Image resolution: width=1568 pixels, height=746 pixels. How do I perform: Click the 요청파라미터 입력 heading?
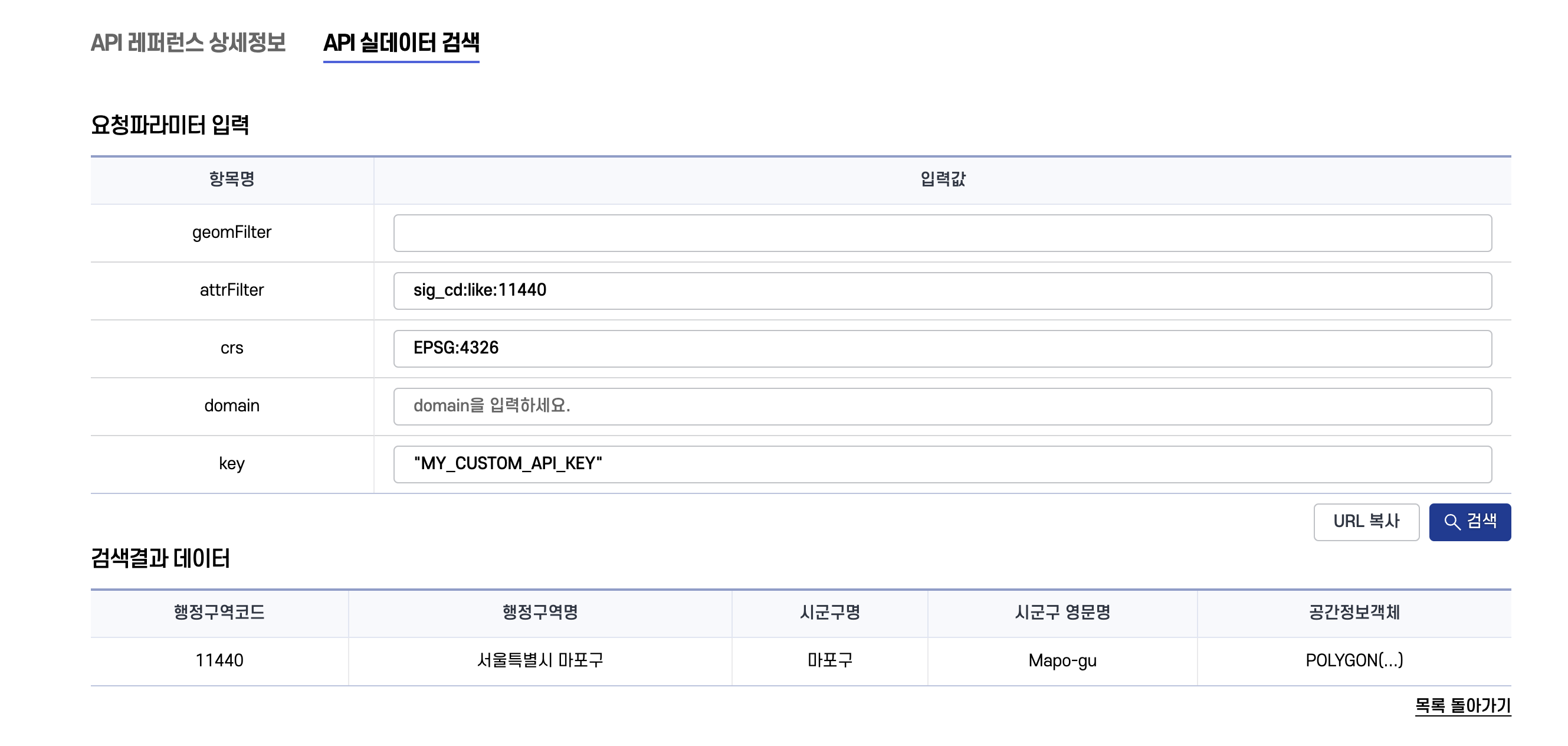click(170, 125)
